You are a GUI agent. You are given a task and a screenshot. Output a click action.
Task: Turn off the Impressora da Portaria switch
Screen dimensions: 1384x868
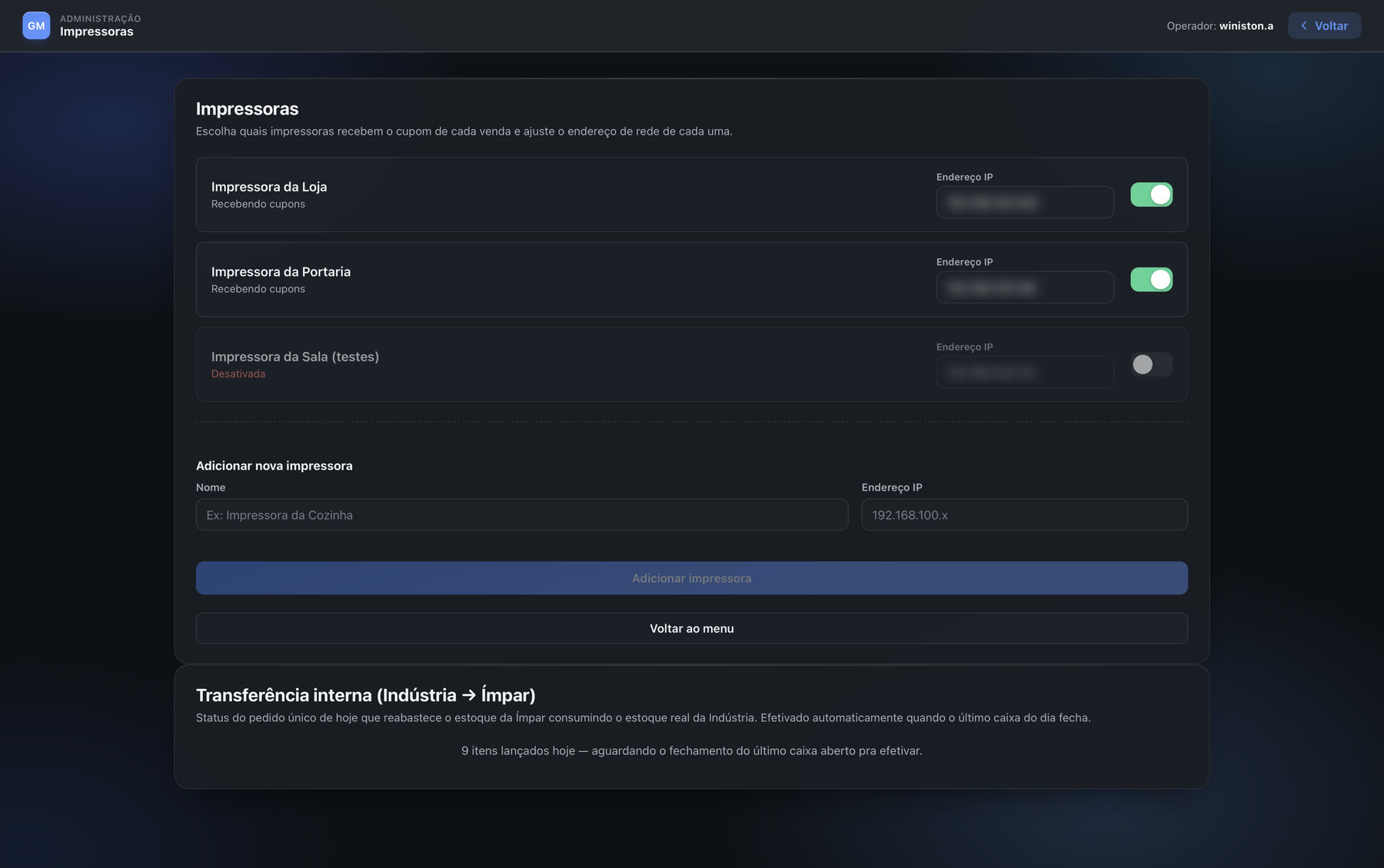click(x=1151, y=279)
